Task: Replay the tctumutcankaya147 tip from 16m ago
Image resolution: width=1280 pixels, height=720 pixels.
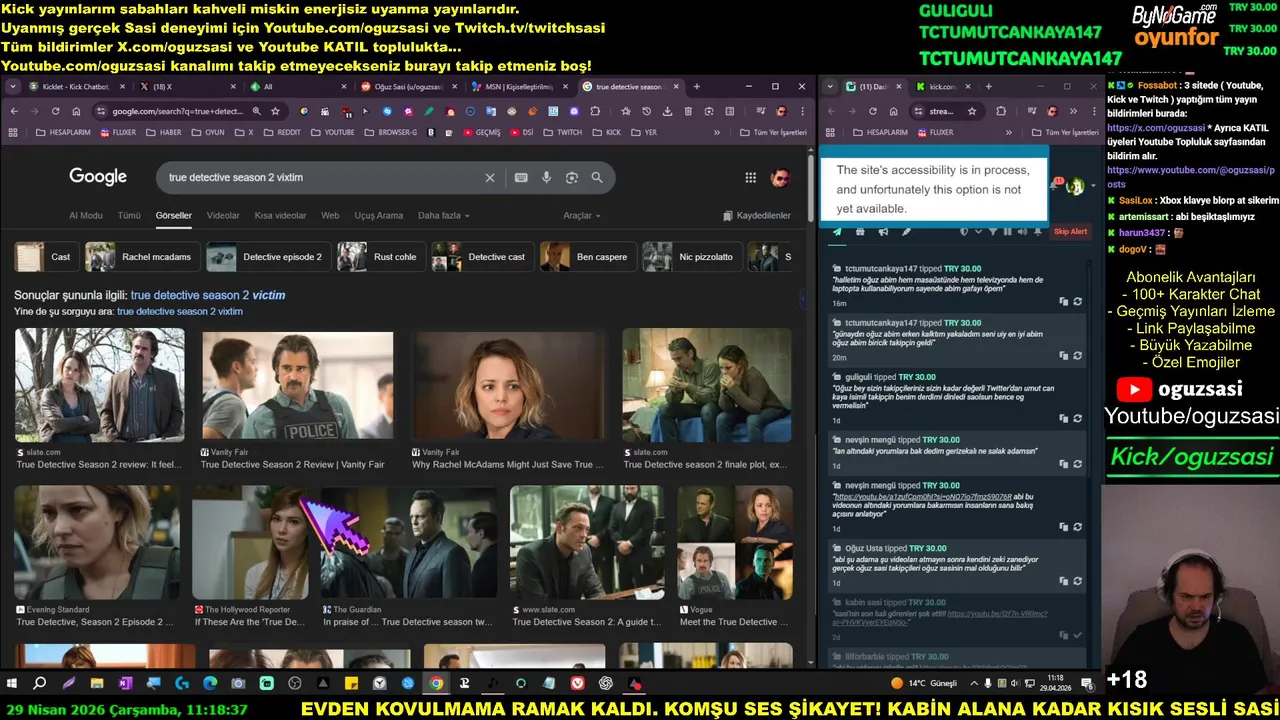Action: [1078, 301]
